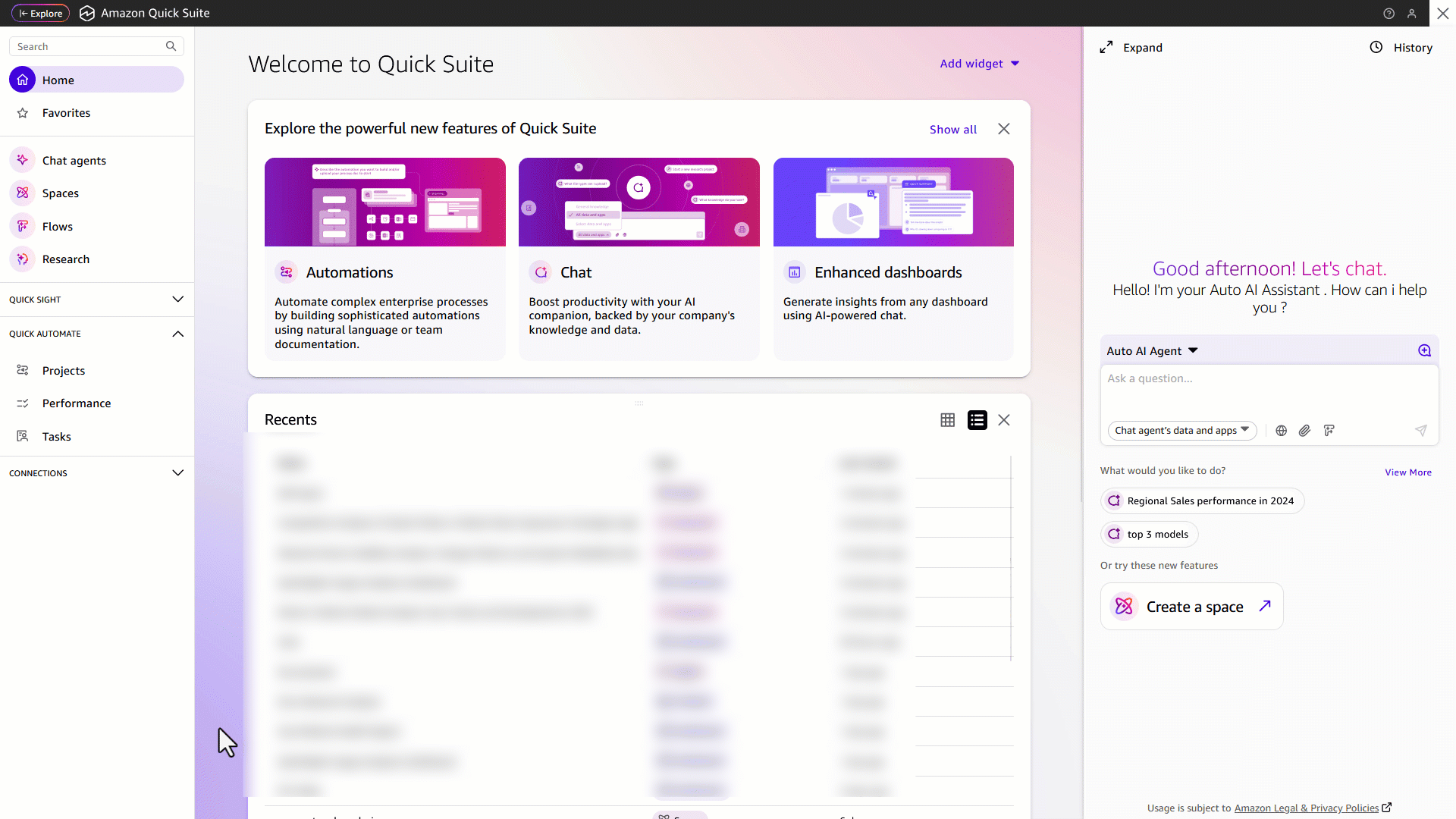Switch Recents to list view
Viewport: 1456px width, 819px height.
pos(977,420)
